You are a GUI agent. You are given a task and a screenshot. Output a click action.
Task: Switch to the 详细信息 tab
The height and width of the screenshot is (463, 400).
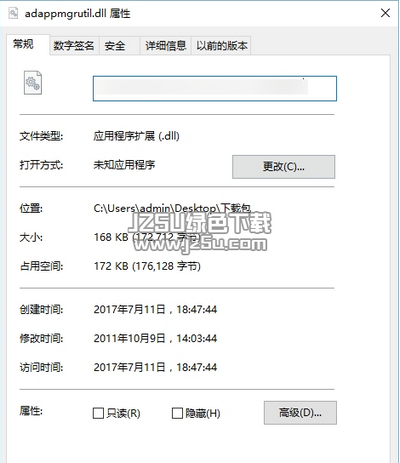(x=165, y=46)
